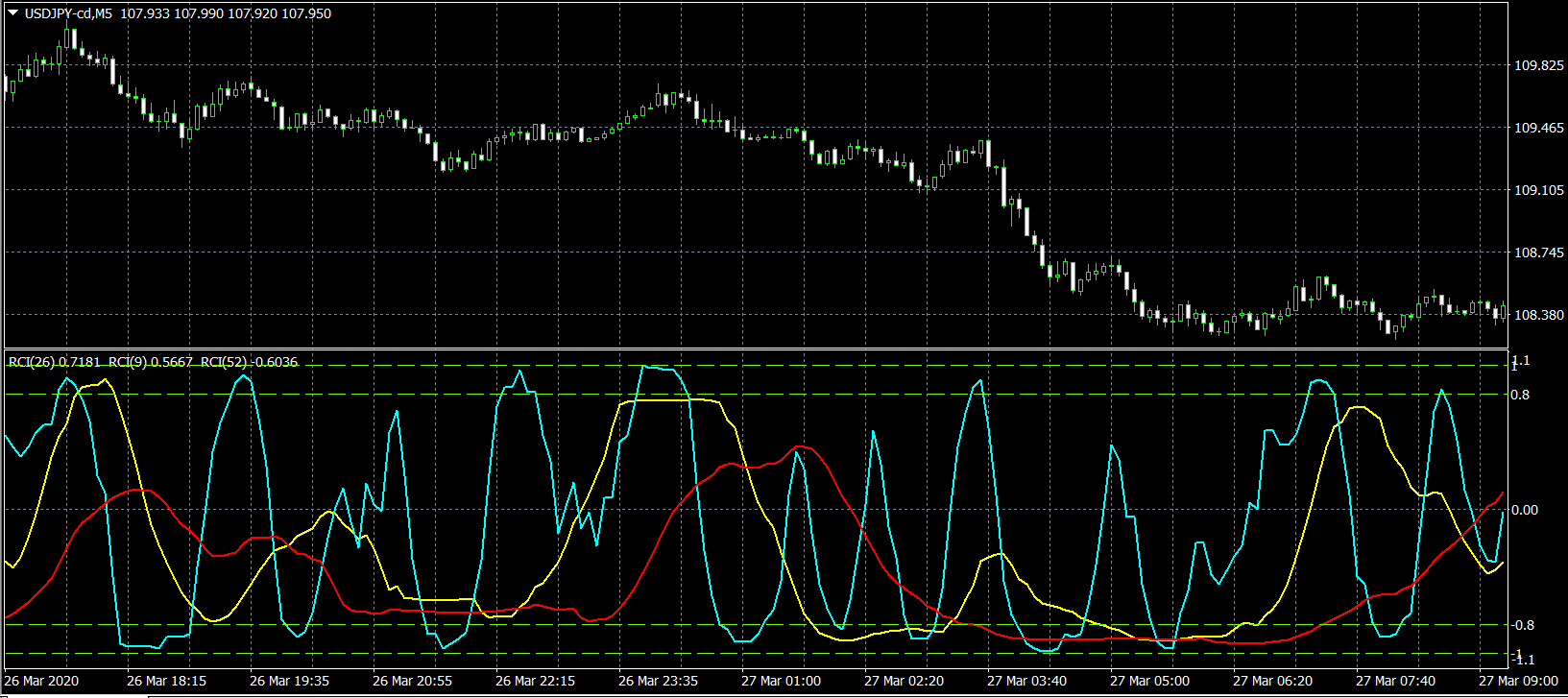
Task: Click the 27 Mar 01:00 time label
Action: [782, 681]
